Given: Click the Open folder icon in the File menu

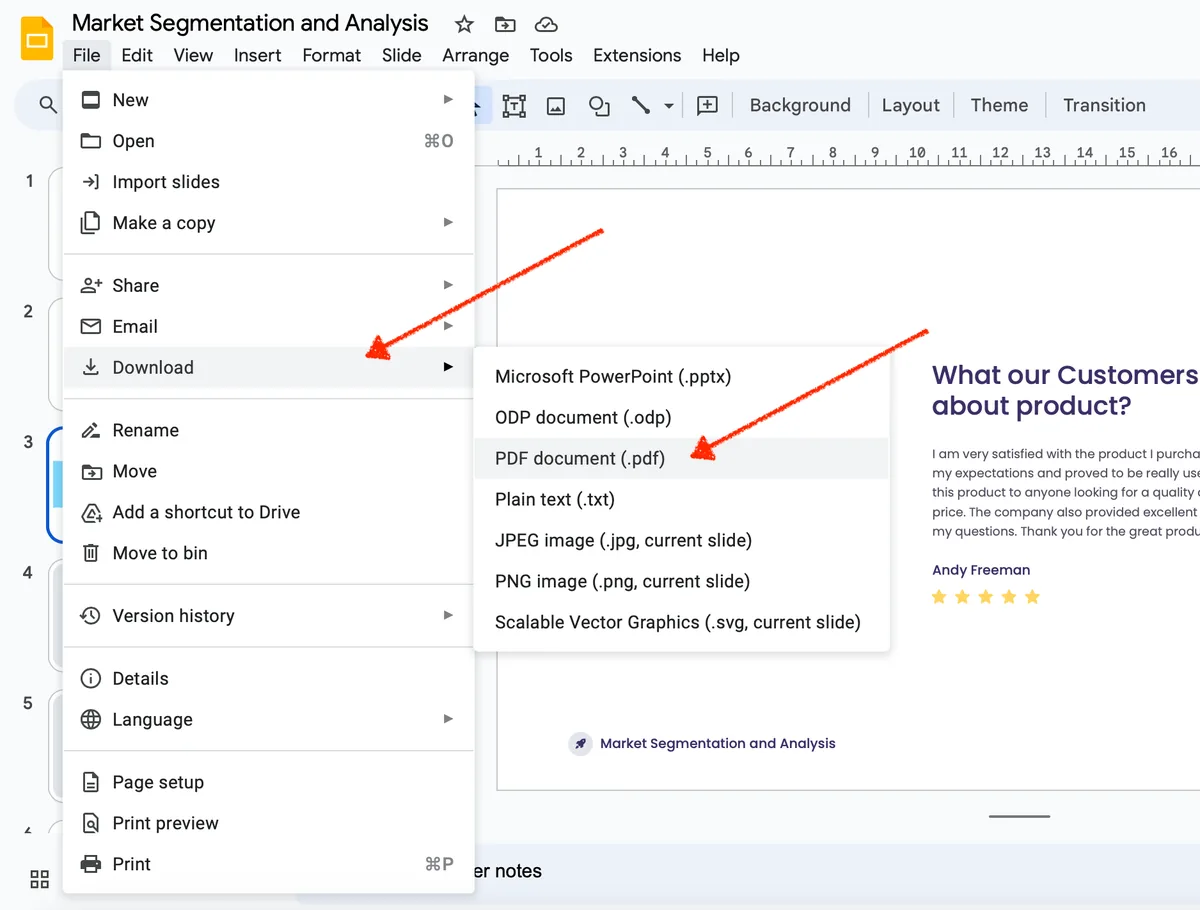Looking at the screenshot, I should 91,141.
